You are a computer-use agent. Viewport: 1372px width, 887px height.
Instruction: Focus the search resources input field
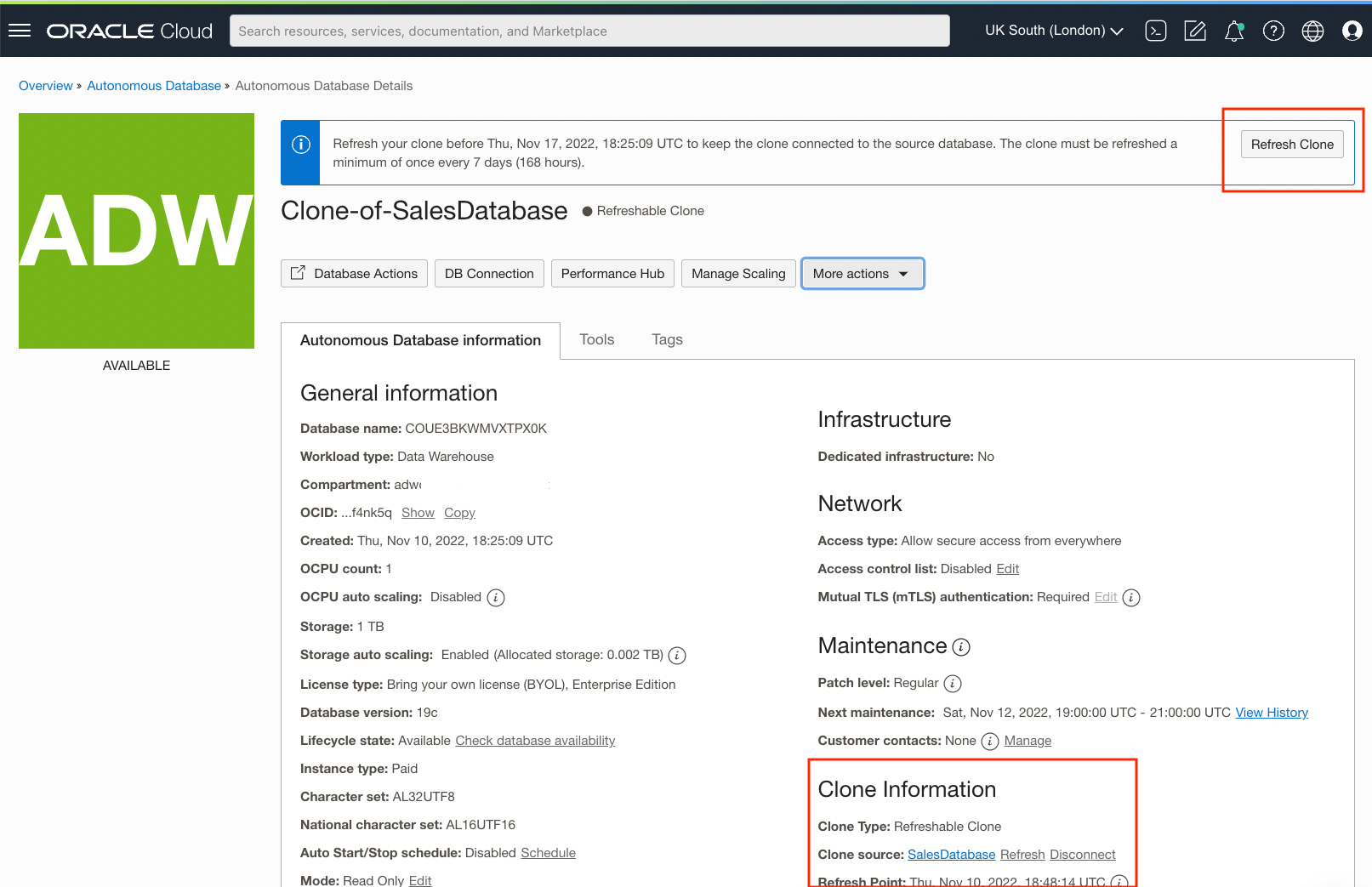[589, 31]
